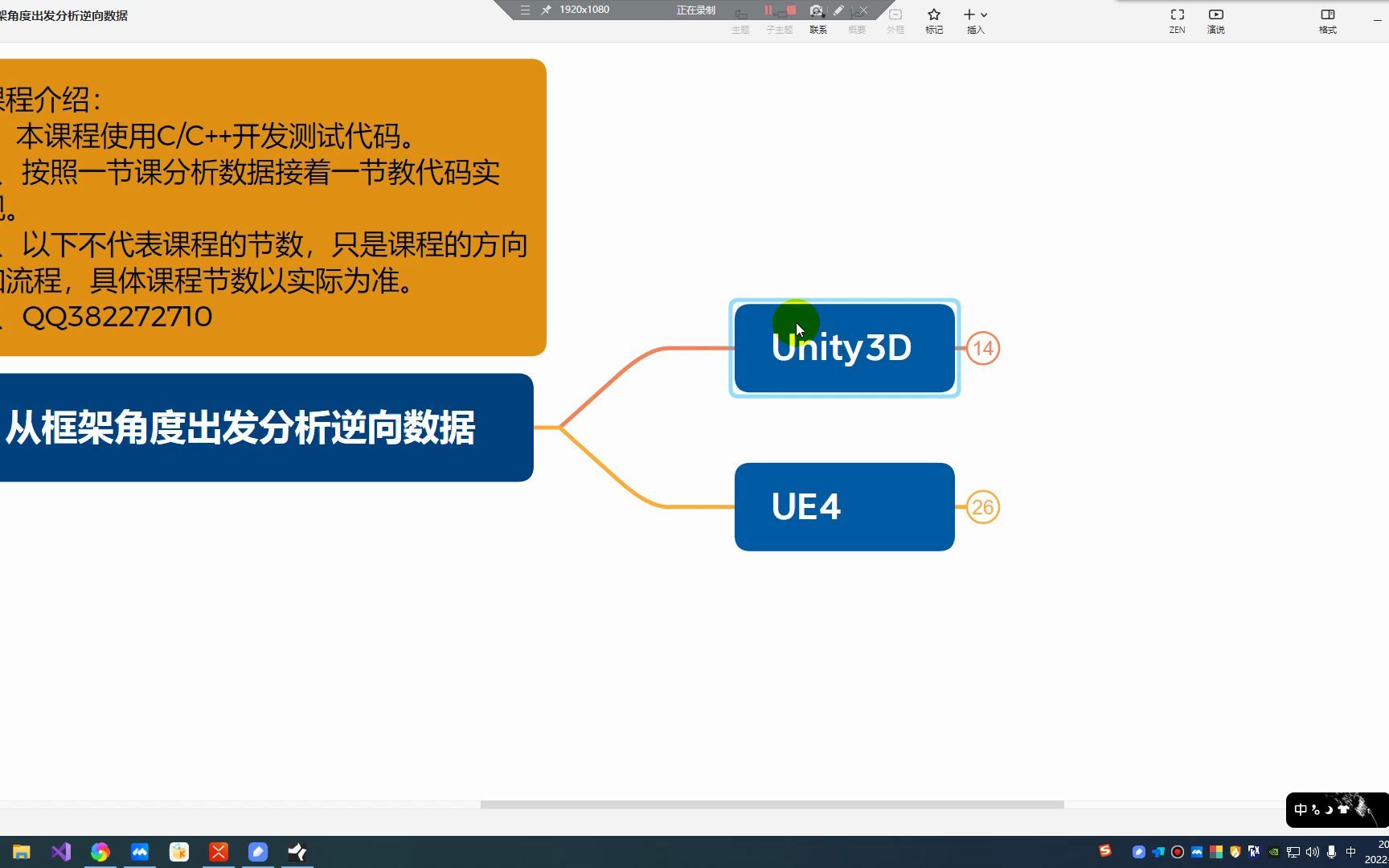Expand Unity3D branch via 14 badge
This screenshot has width=1389, height=868.
click(x=982, y=348)
